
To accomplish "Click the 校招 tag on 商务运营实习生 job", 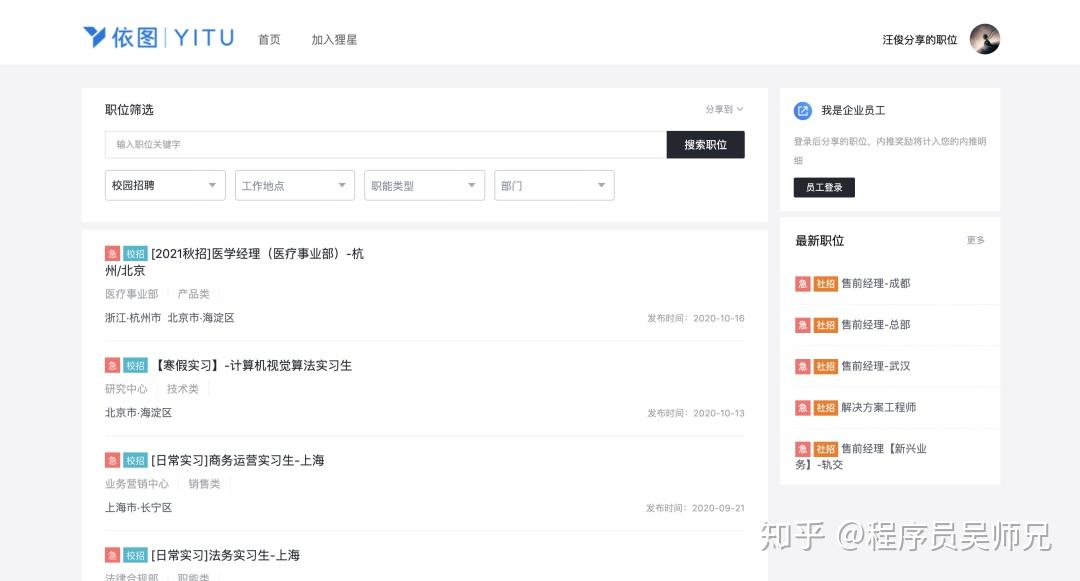I will click(135, 461).
